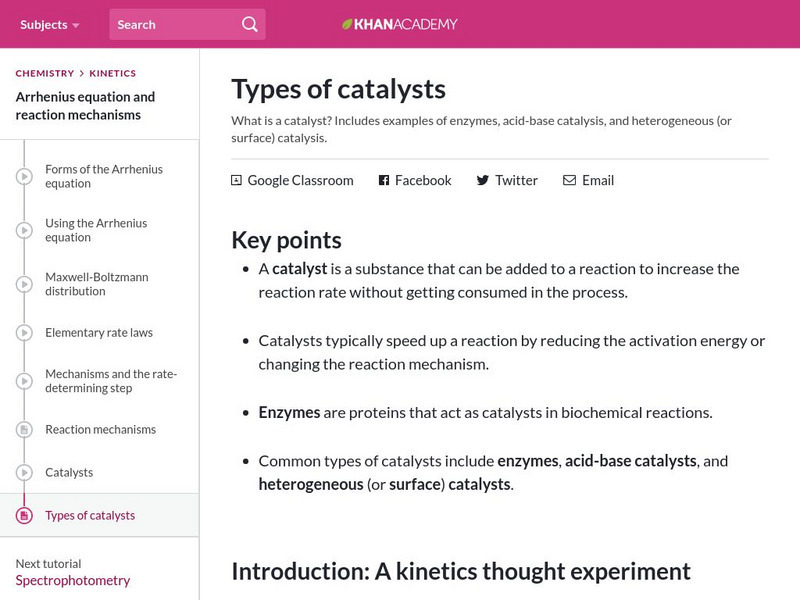This screenshot has height=600, width=800.
Task: Click the Twitter bird icon
Action: [x=483, y=180]
